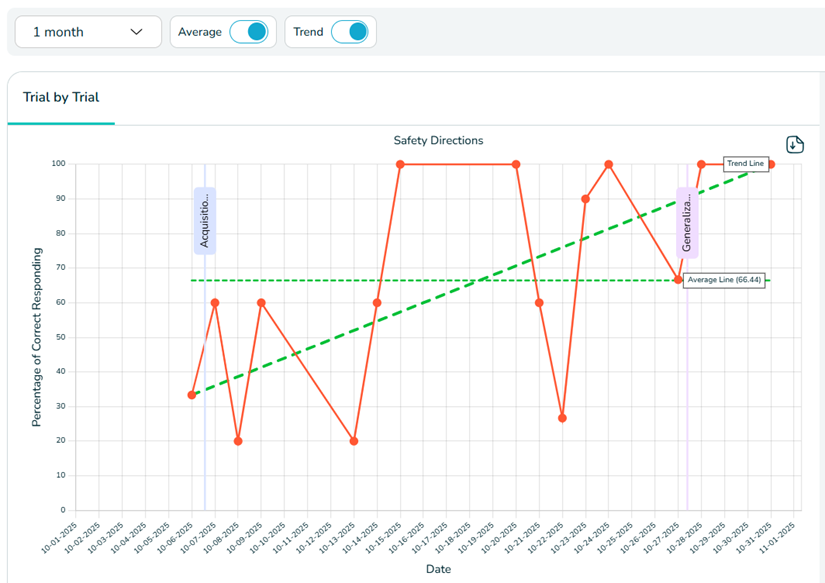The height and width of the screenshot is (583, 825).
Task: Click the Average Line (66.44) label
Action: coord(725,280)
